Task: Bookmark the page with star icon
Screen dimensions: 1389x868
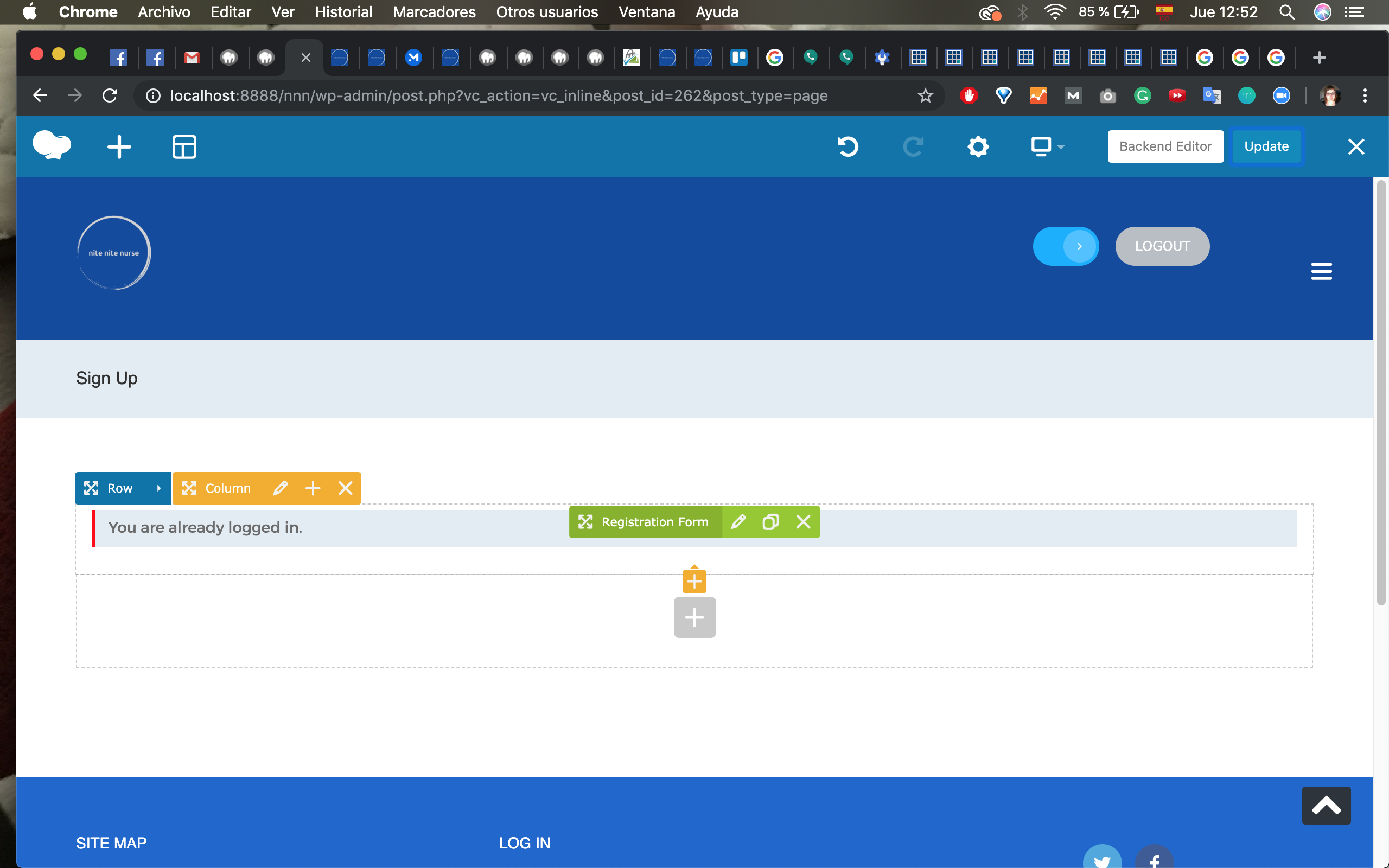Action: tap(925, 95)
